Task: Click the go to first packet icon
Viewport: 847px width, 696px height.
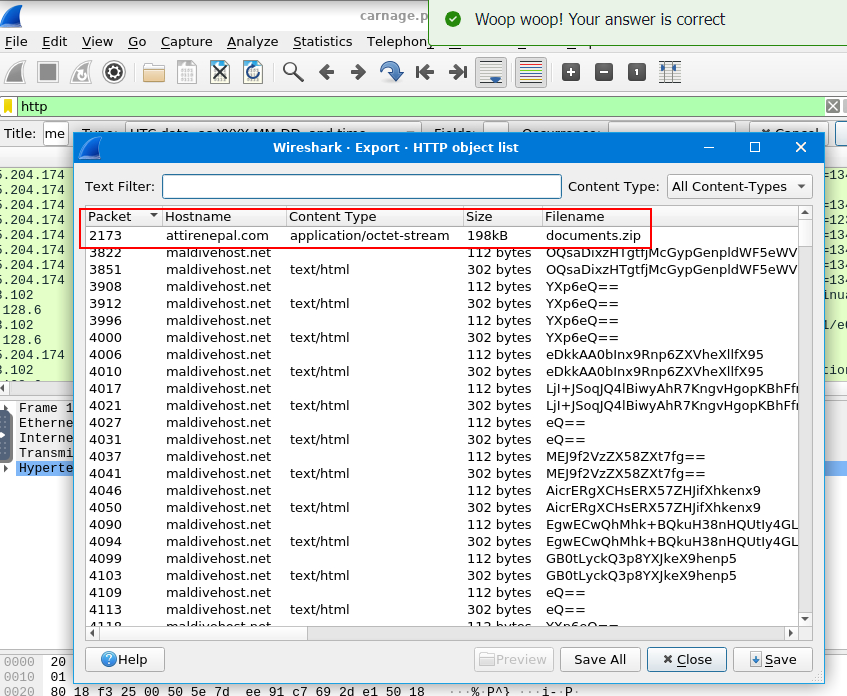Action: click(424, 72)
